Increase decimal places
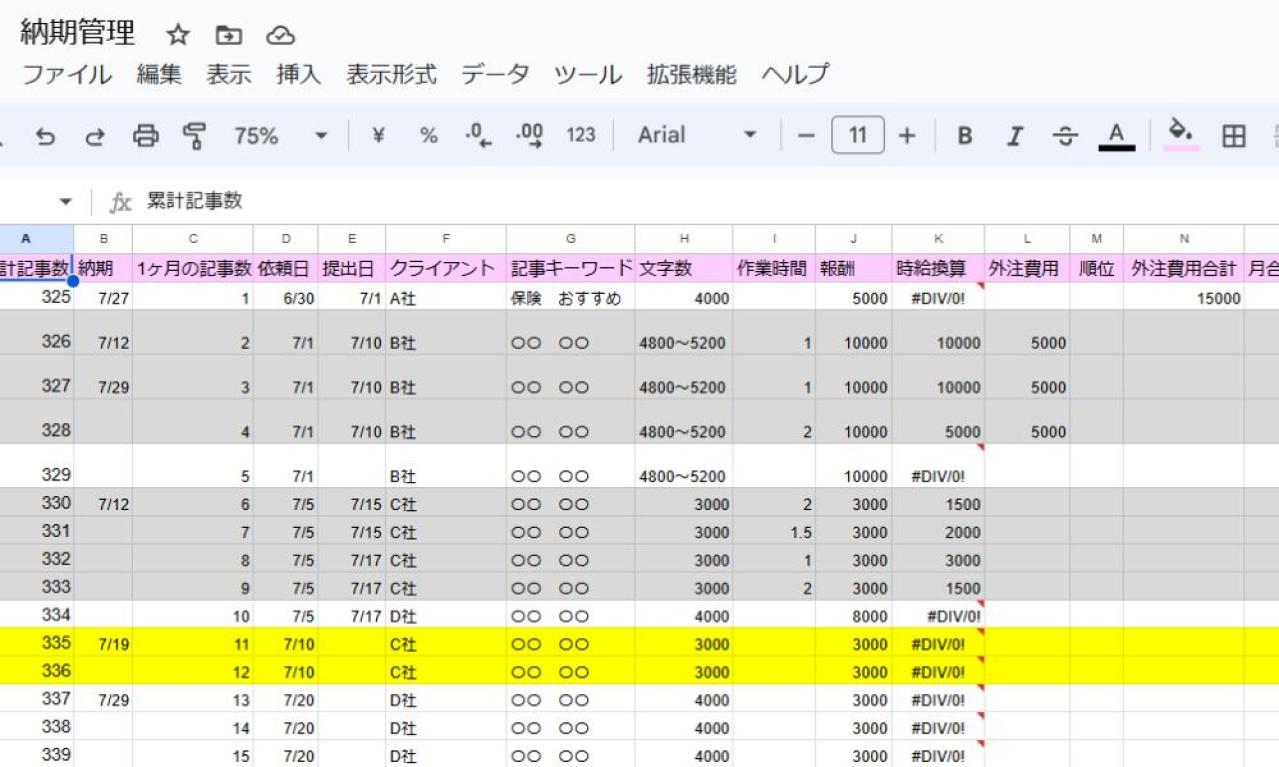Viewport: 1279px width, 767px height. pos(528,135)
